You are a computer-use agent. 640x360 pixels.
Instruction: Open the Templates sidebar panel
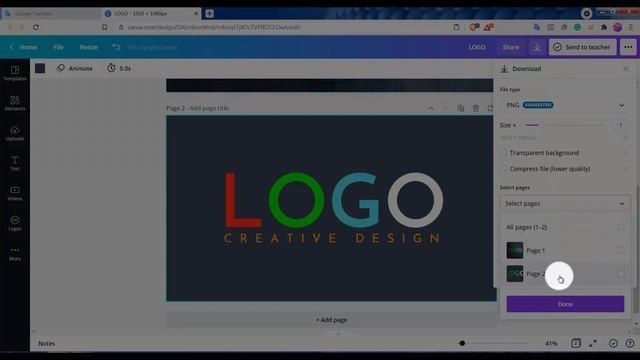[x=15, y=73]
